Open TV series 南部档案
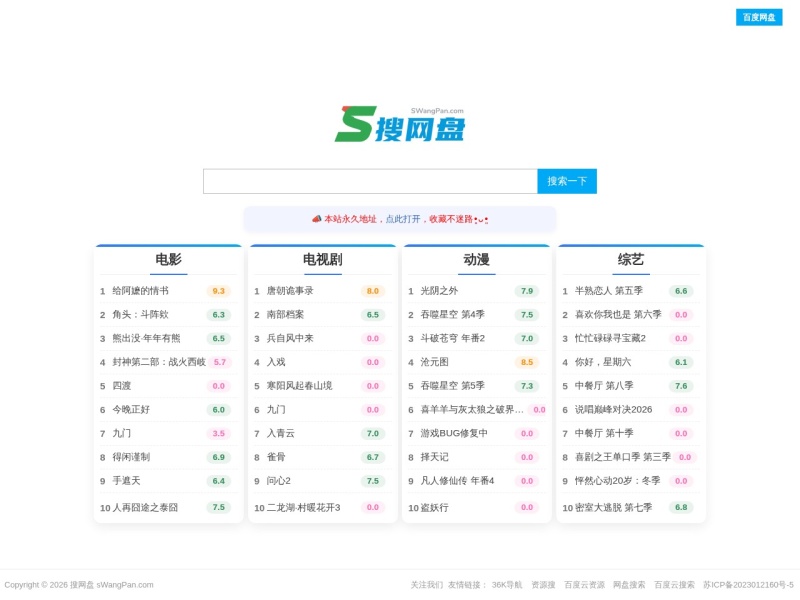The image size is (800, 600). 285,315
